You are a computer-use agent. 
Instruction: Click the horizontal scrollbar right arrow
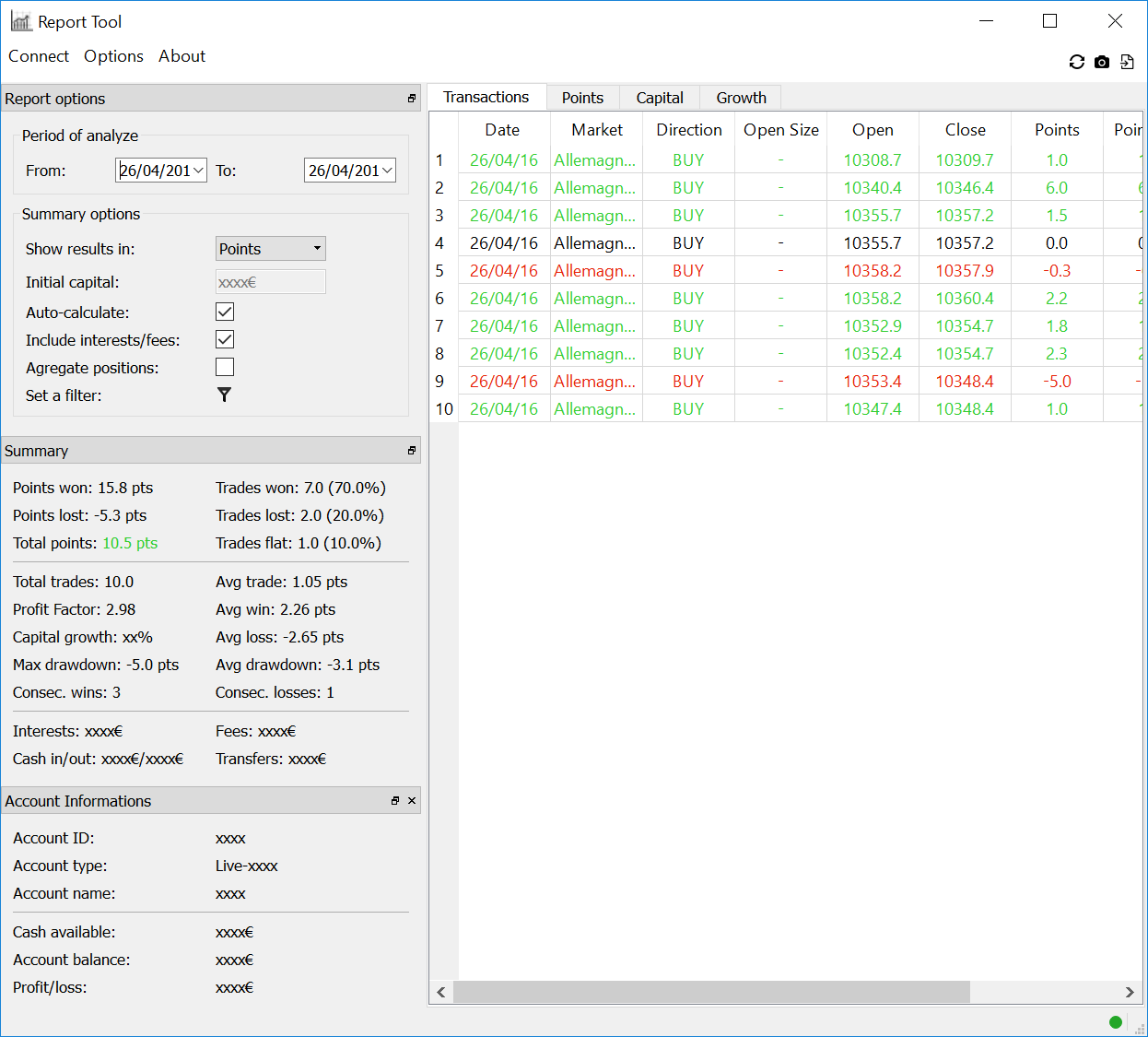click(x=1130, y=992)
